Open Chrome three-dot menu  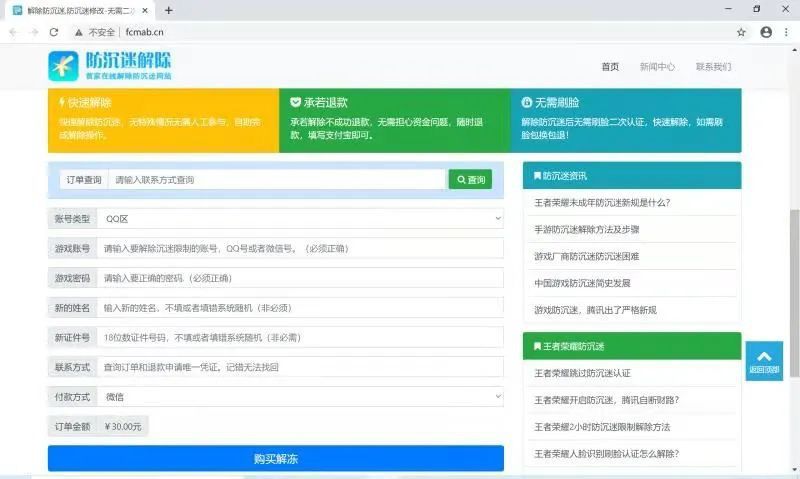pos(787,32)
